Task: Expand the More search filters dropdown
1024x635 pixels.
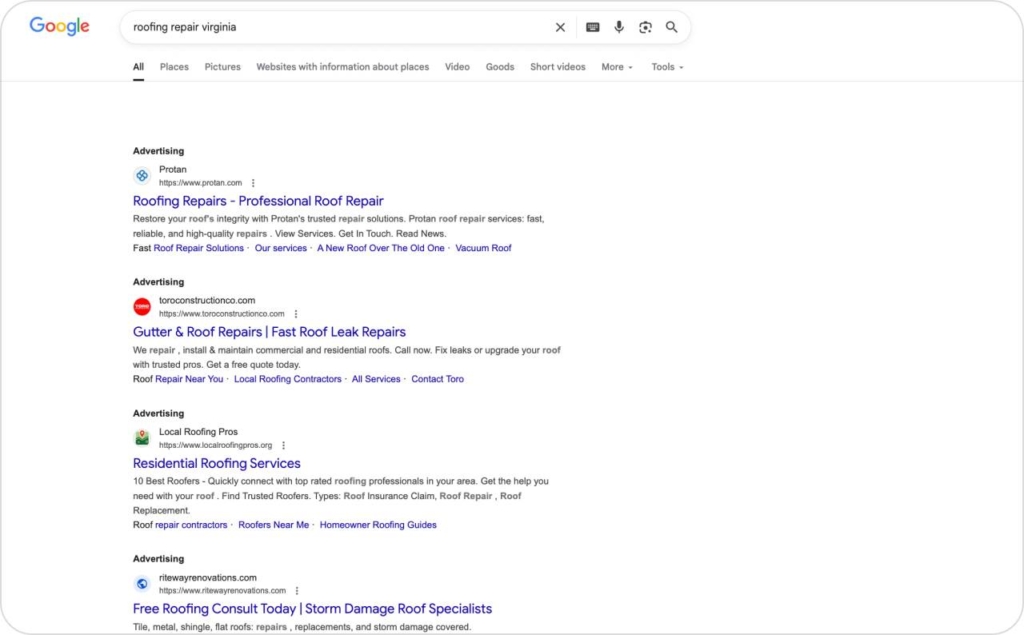Action: (616, 67)
